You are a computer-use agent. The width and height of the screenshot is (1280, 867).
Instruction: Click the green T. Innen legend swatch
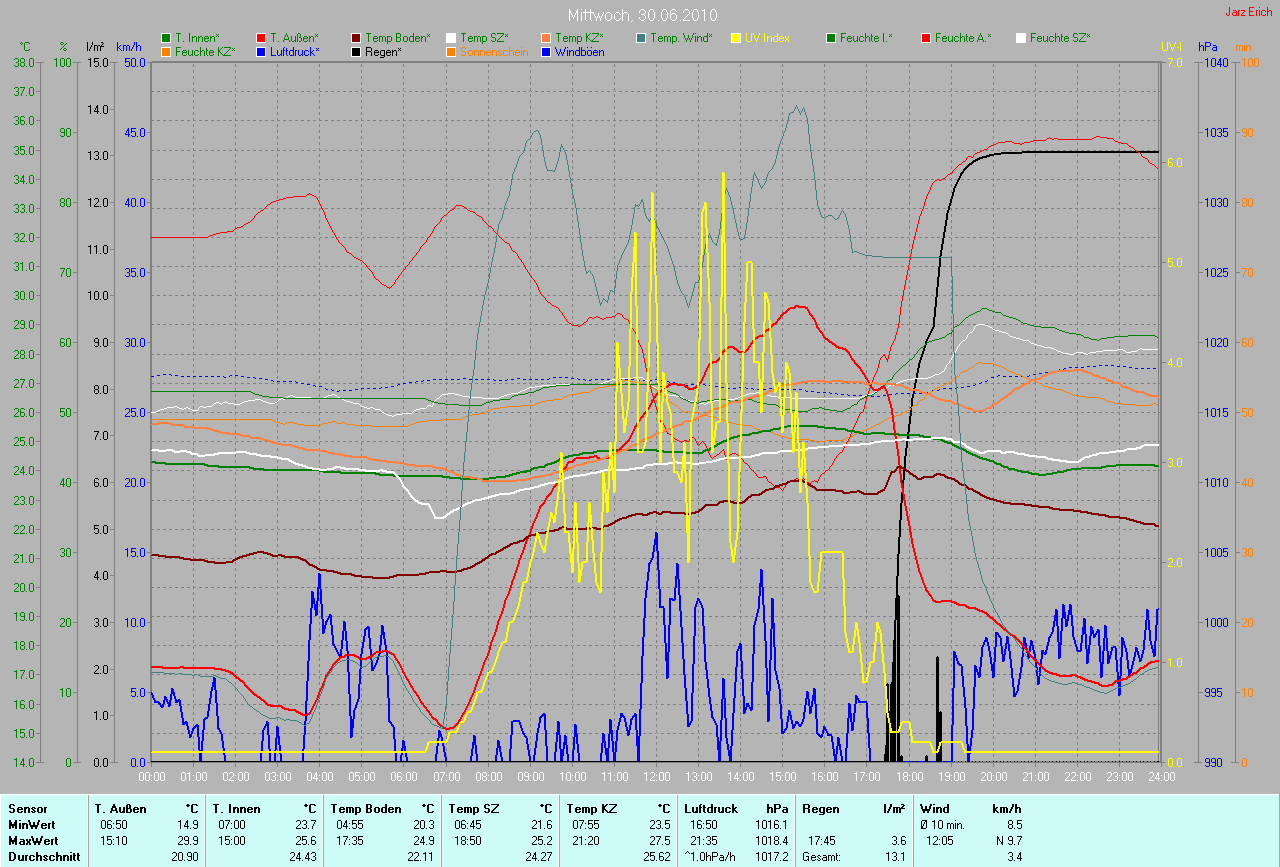[x=166, y=38]
